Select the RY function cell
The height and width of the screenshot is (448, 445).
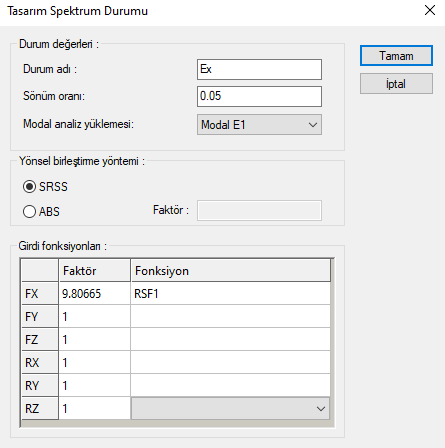click(x=230, y=385)
